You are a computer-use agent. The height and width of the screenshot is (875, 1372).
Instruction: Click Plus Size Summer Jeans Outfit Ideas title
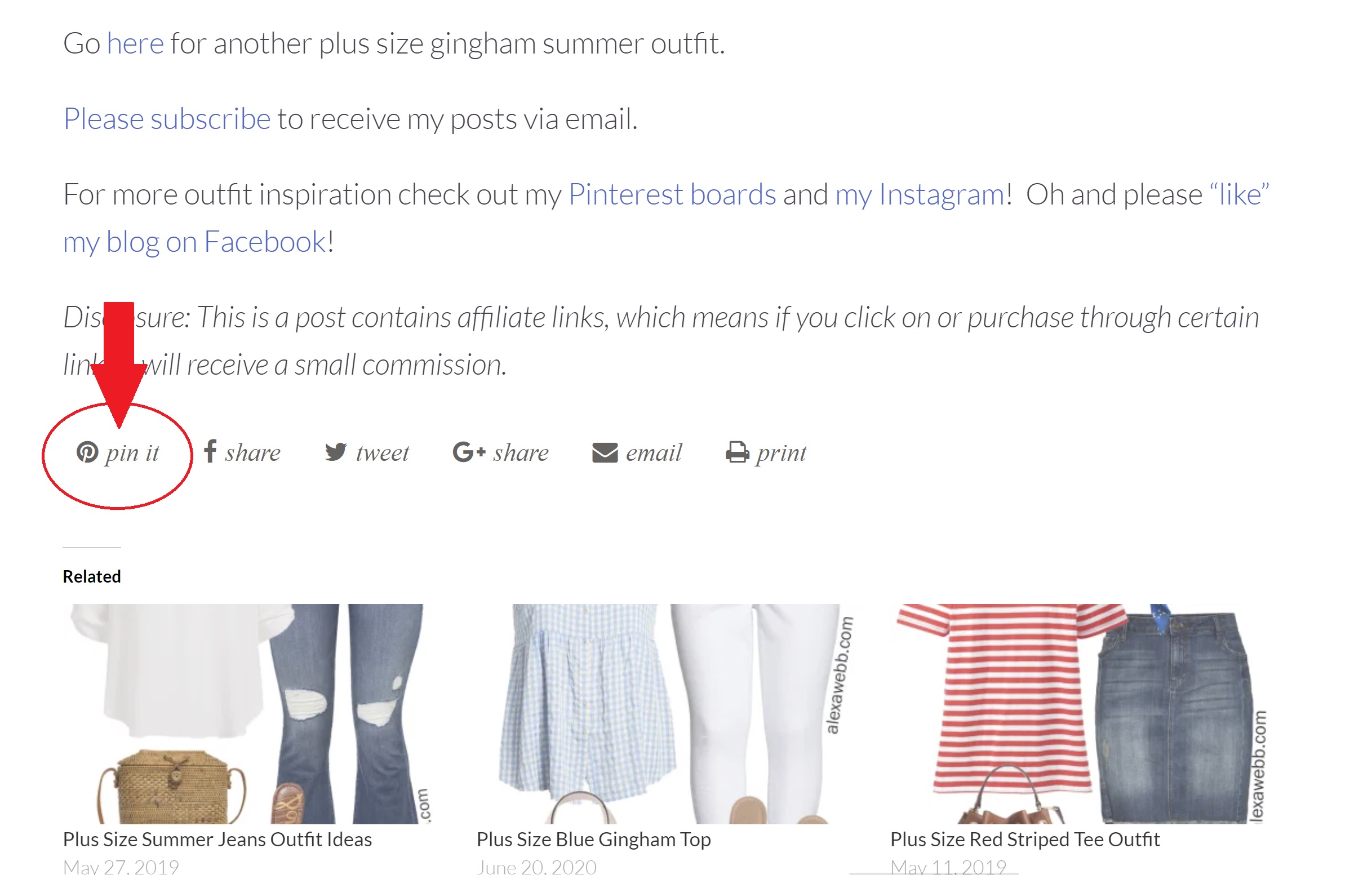(x=217, y=840)
